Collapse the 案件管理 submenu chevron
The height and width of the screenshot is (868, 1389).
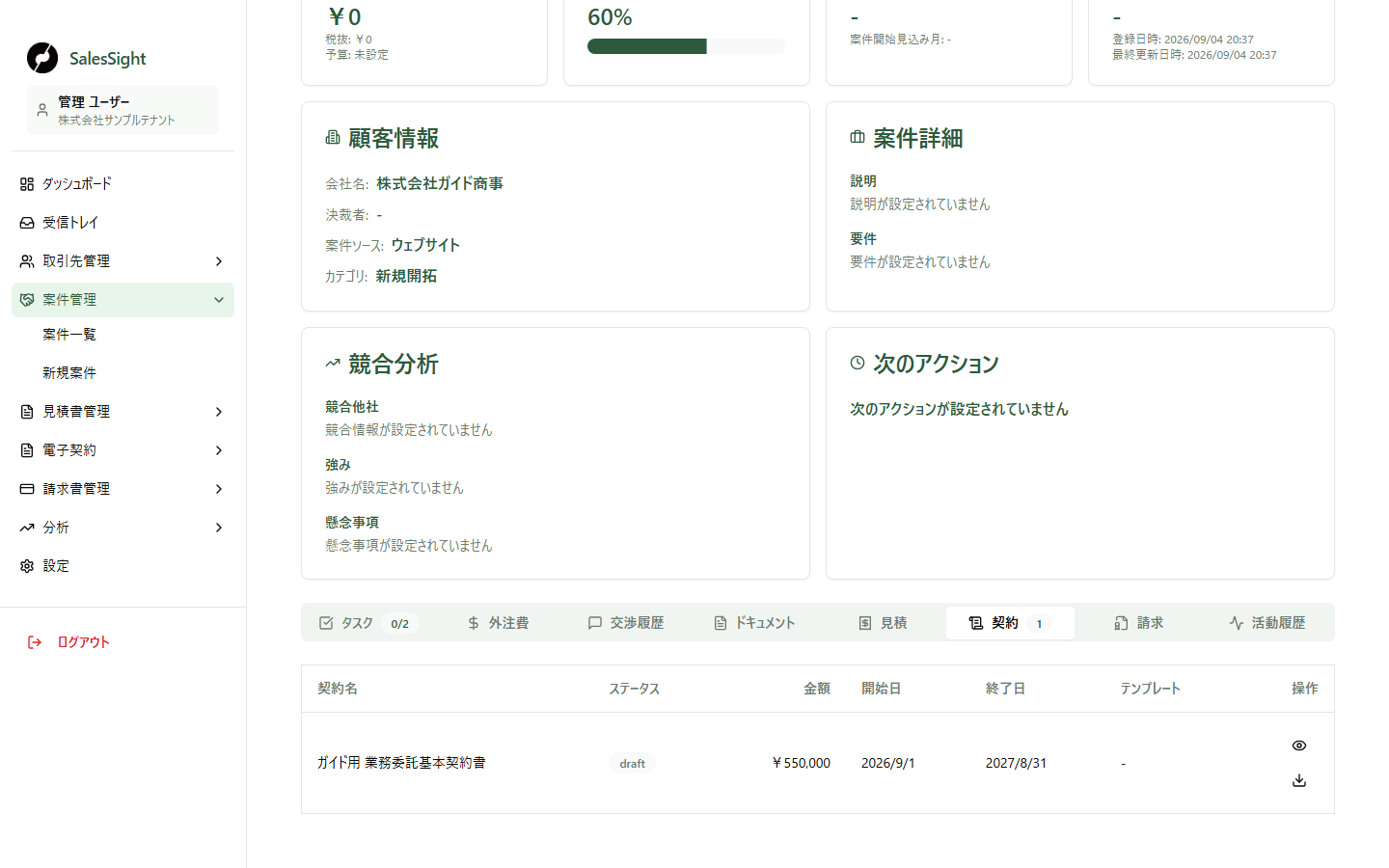pyautogui.click(x=219, y=300)
